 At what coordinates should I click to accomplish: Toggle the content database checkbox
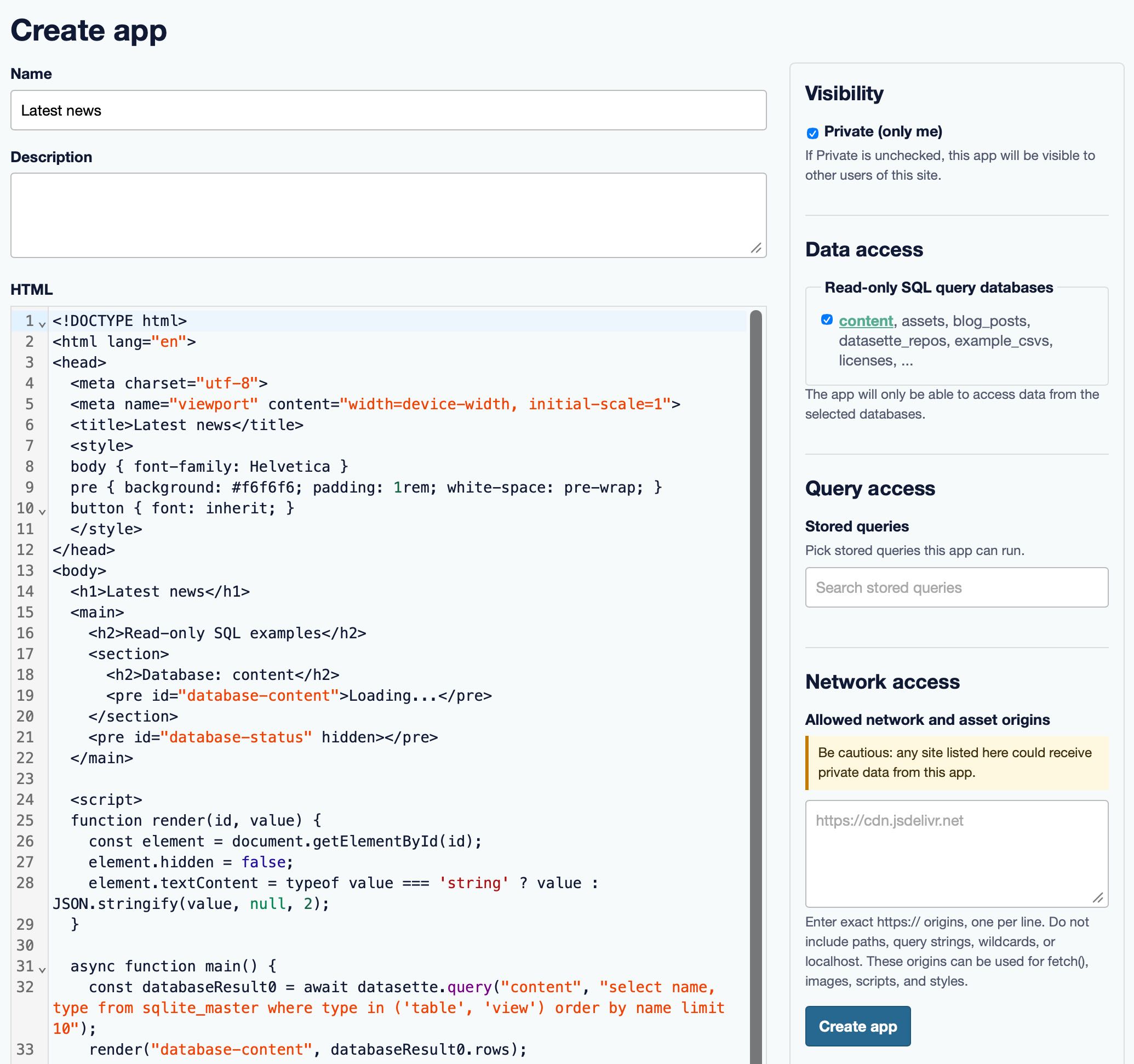pyautogui.click(x=827, y=319)
